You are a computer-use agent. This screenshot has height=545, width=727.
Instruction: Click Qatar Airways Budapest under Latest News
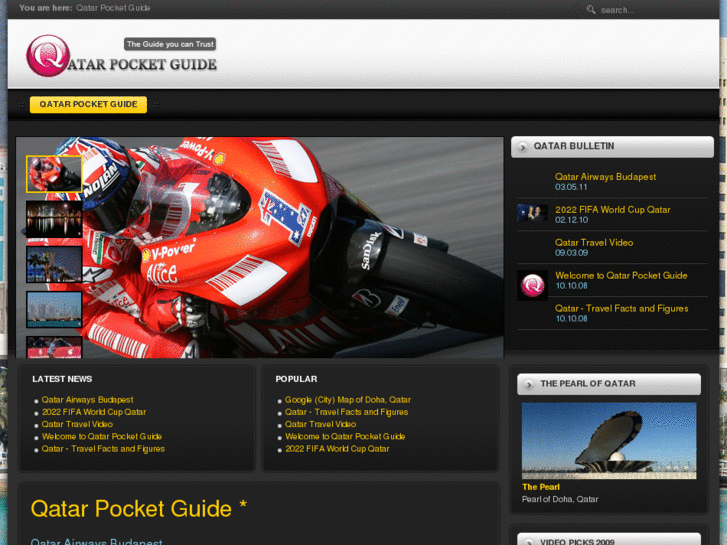coord(87,400)
